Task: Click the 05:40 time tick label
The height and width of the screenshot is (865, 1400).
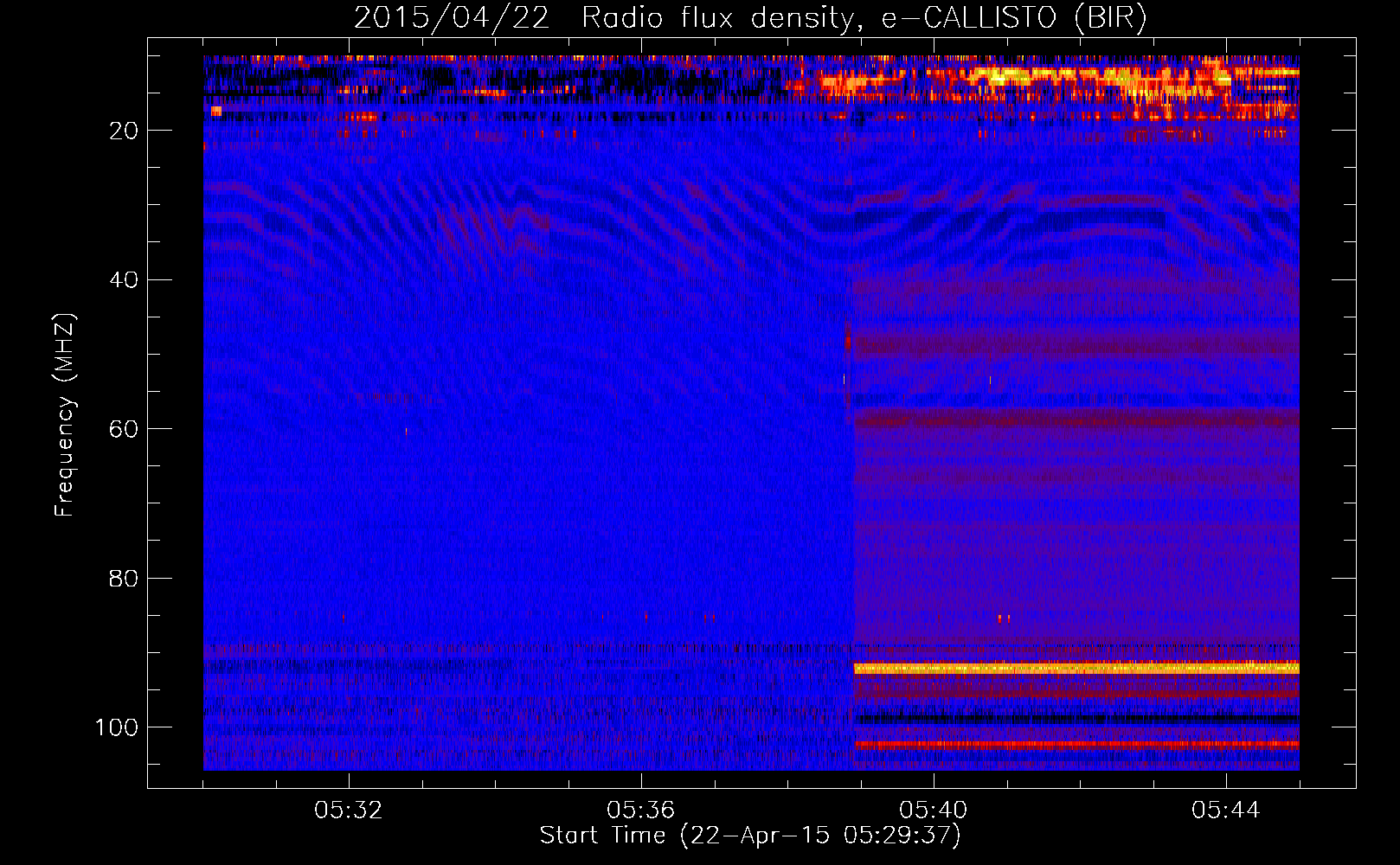Action: coord(934,811)
